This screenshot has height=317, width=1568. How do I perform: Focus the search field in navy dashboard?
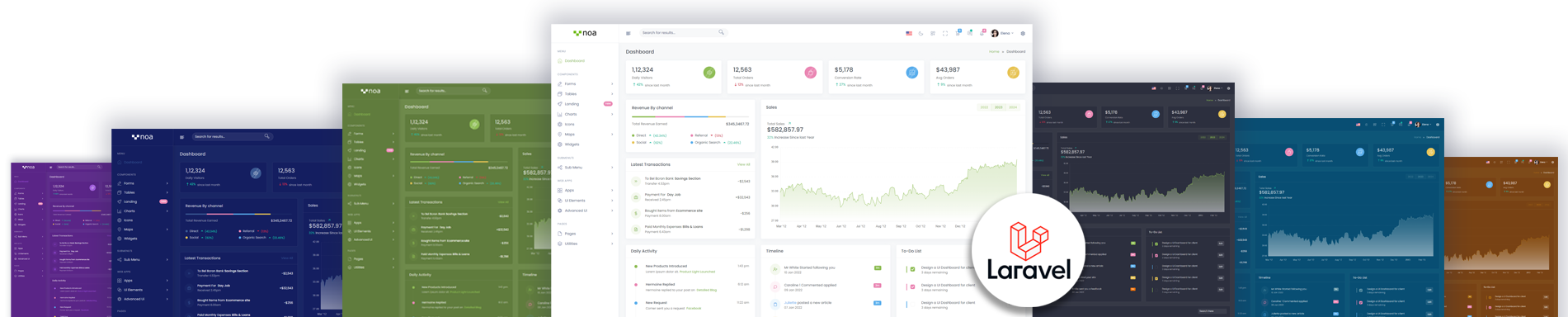coord(232,136)
